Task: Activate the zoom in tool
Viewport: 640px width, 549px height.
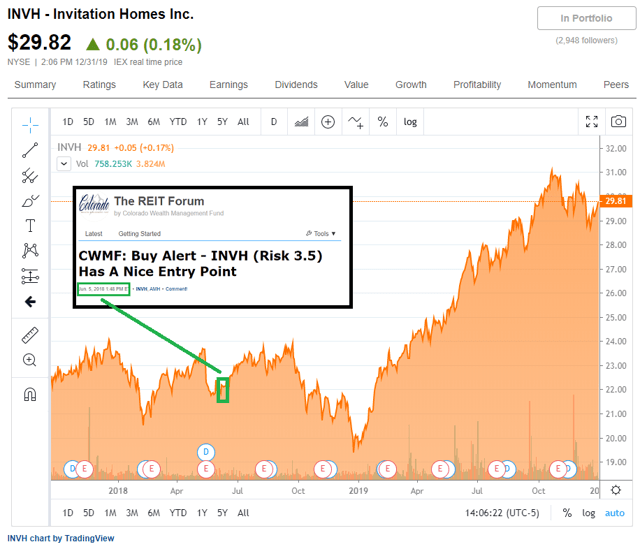Action: coord(30,360)
